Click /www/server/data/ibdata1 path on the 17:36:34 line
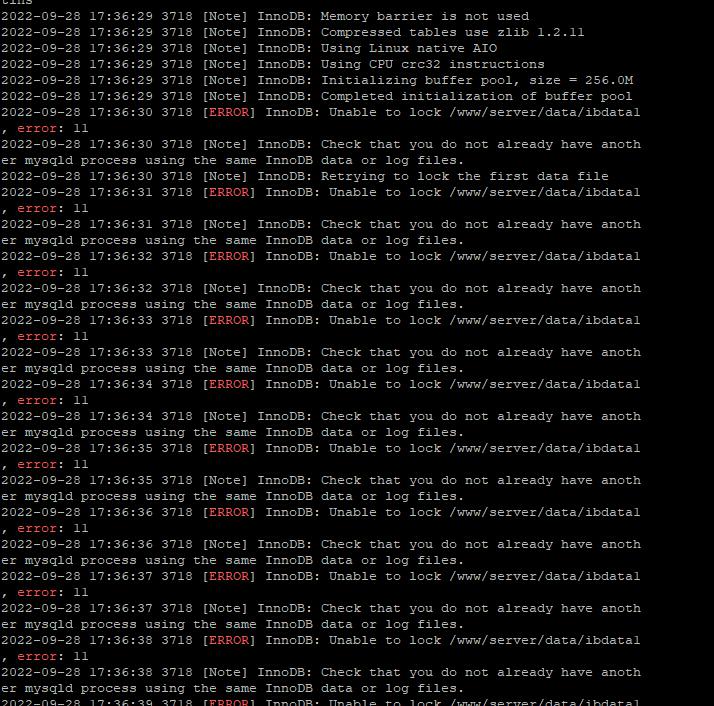The height and width of the screenshot is (706, 714). (x=545, y=384)
